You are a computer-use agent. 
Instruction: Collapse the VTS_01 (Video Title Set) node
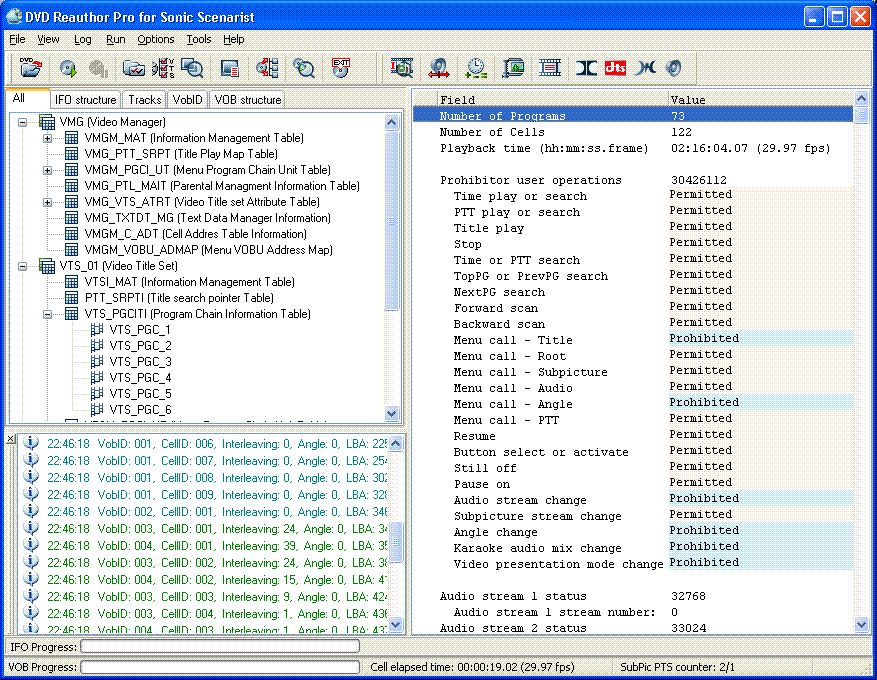point(22,266)
